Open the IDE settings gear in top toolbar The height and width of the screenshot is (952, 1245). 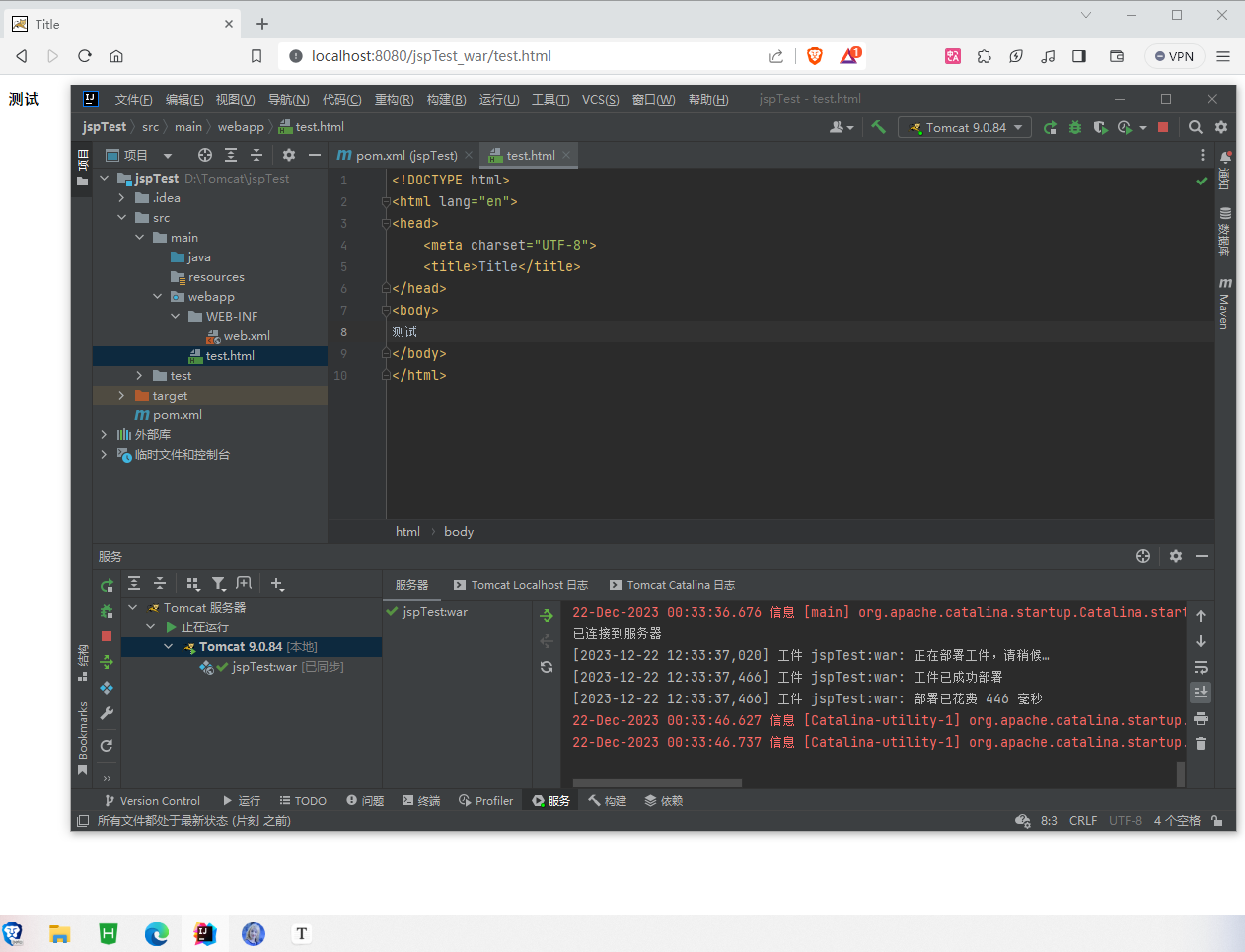coord(1221,127)
